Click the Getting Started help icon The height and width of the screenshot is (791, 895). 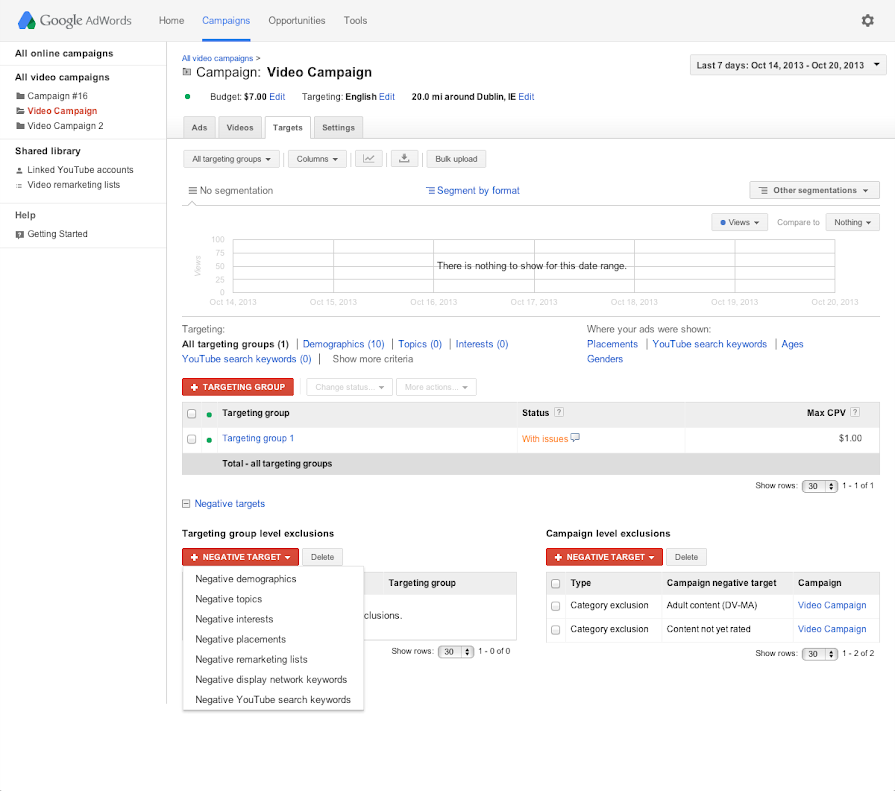(20, 234)
